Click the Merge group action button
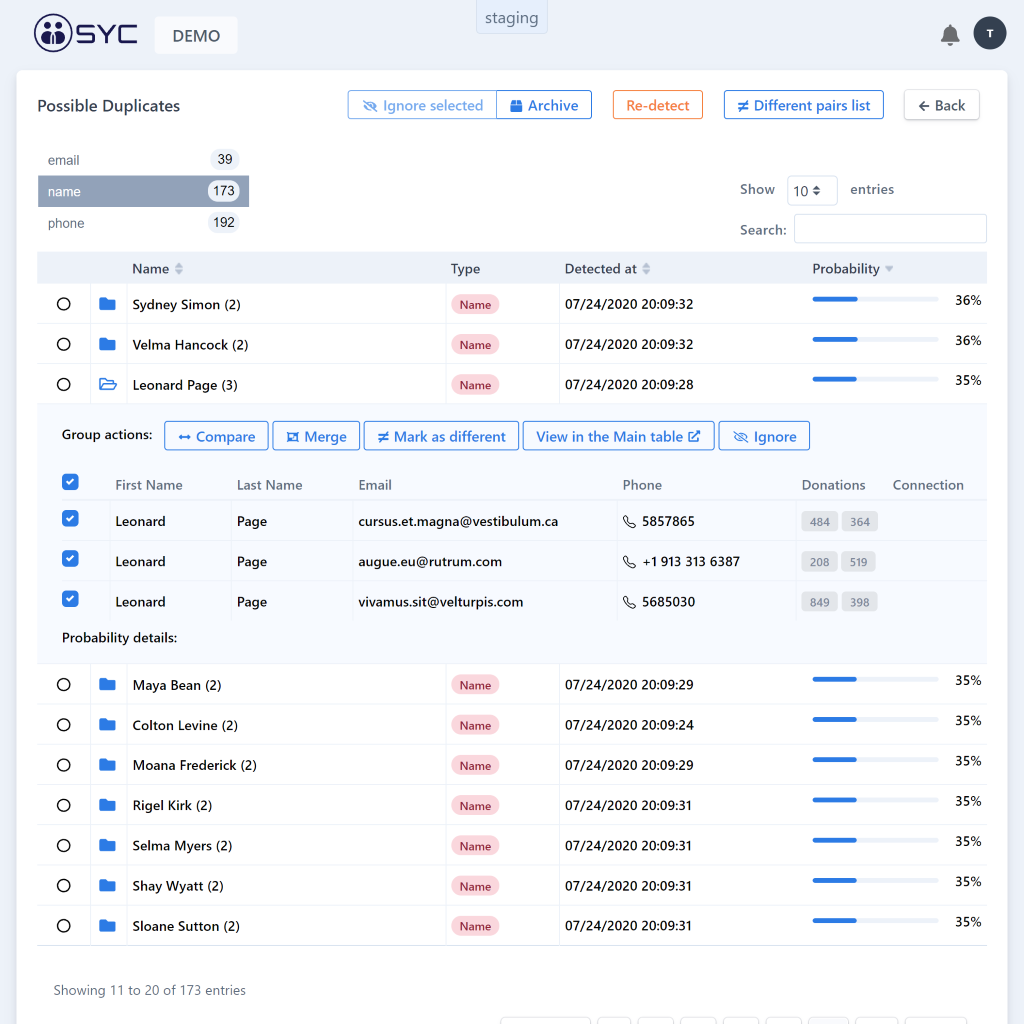 pos(316,436)
